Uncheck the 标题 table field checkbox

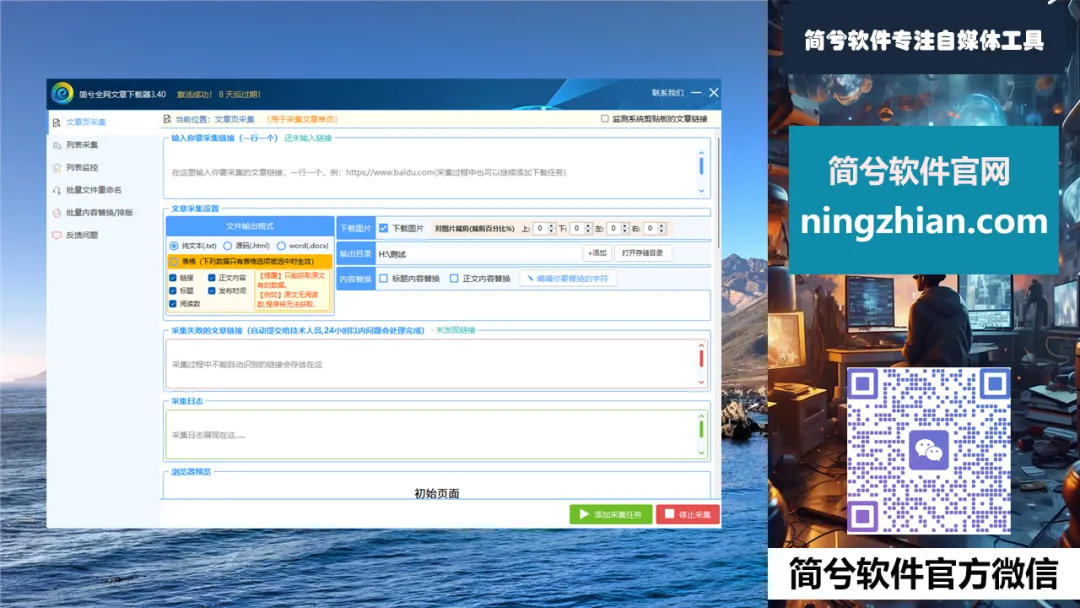point(173,291)
